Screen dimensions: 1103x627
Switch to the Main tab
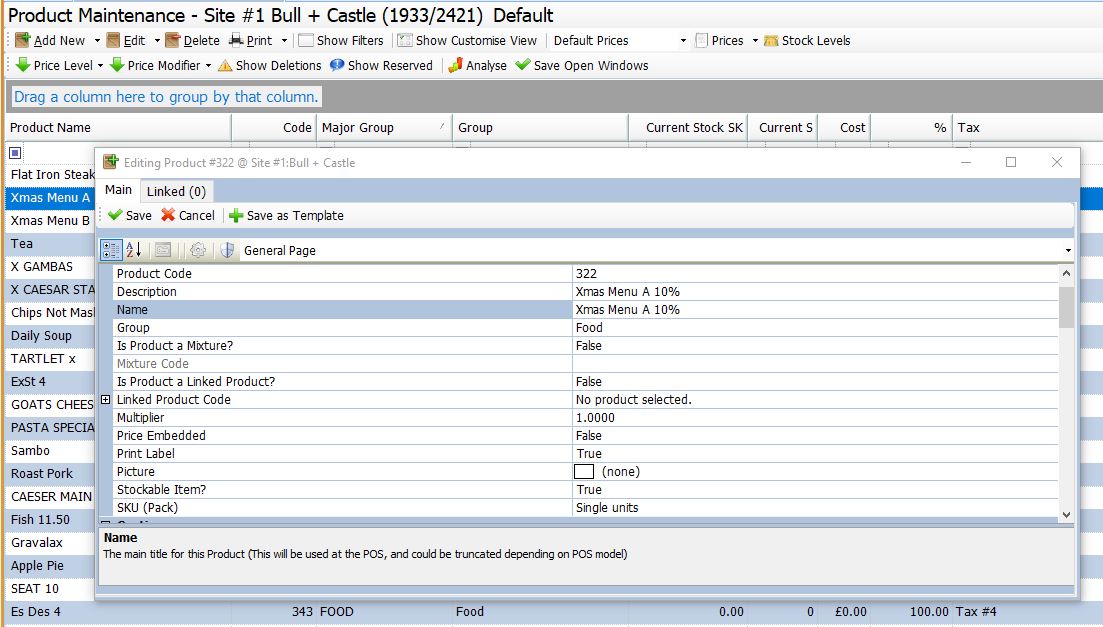[x=118, y=190]
